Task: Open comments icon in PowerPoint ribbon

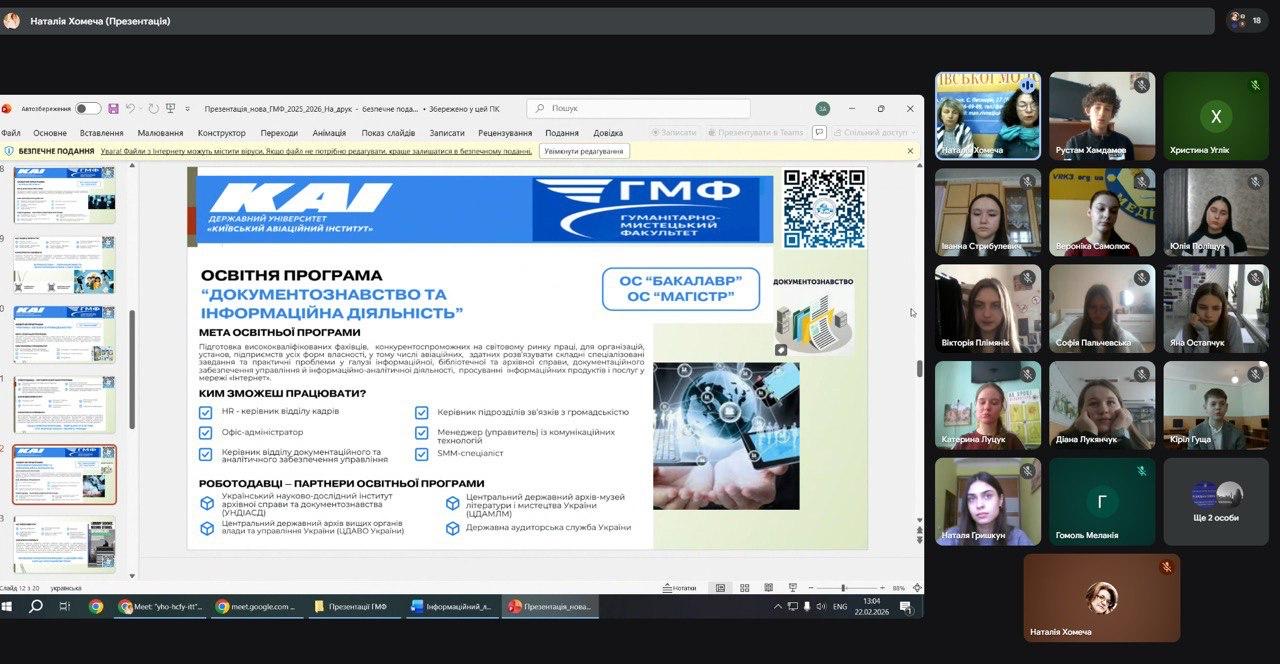Action: [x=819, y=132]
